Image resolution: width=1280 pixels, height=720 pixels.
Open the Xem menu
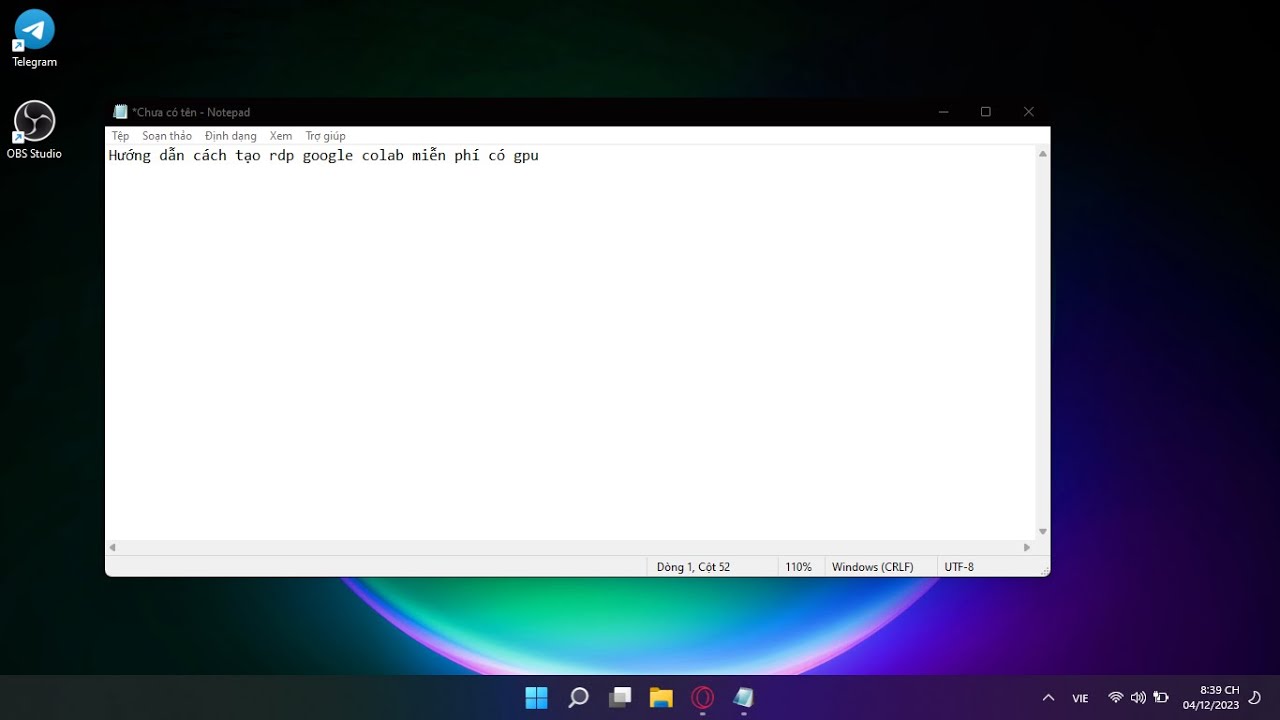point(281,136)
